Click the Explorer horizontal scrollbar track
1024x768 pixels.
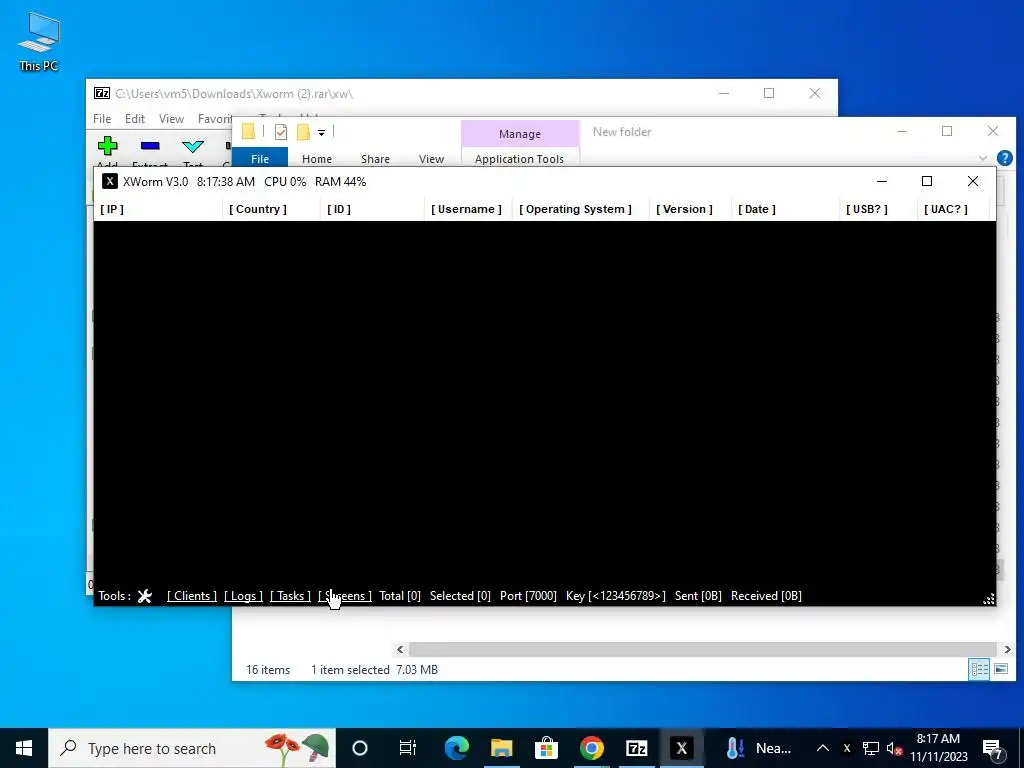click(x=703, y=649)
